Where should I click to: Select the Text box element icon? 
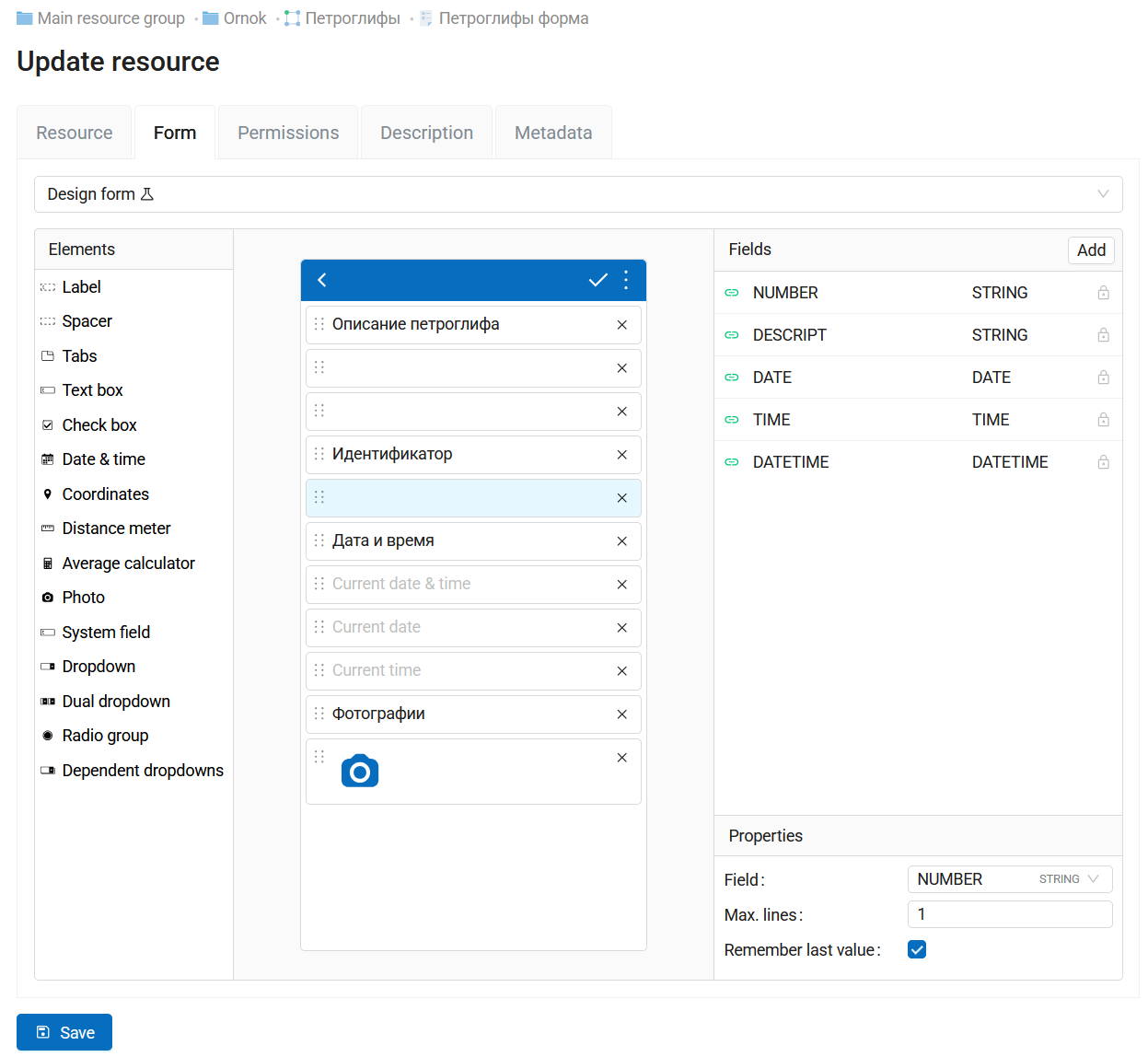(x=48, y=390)
